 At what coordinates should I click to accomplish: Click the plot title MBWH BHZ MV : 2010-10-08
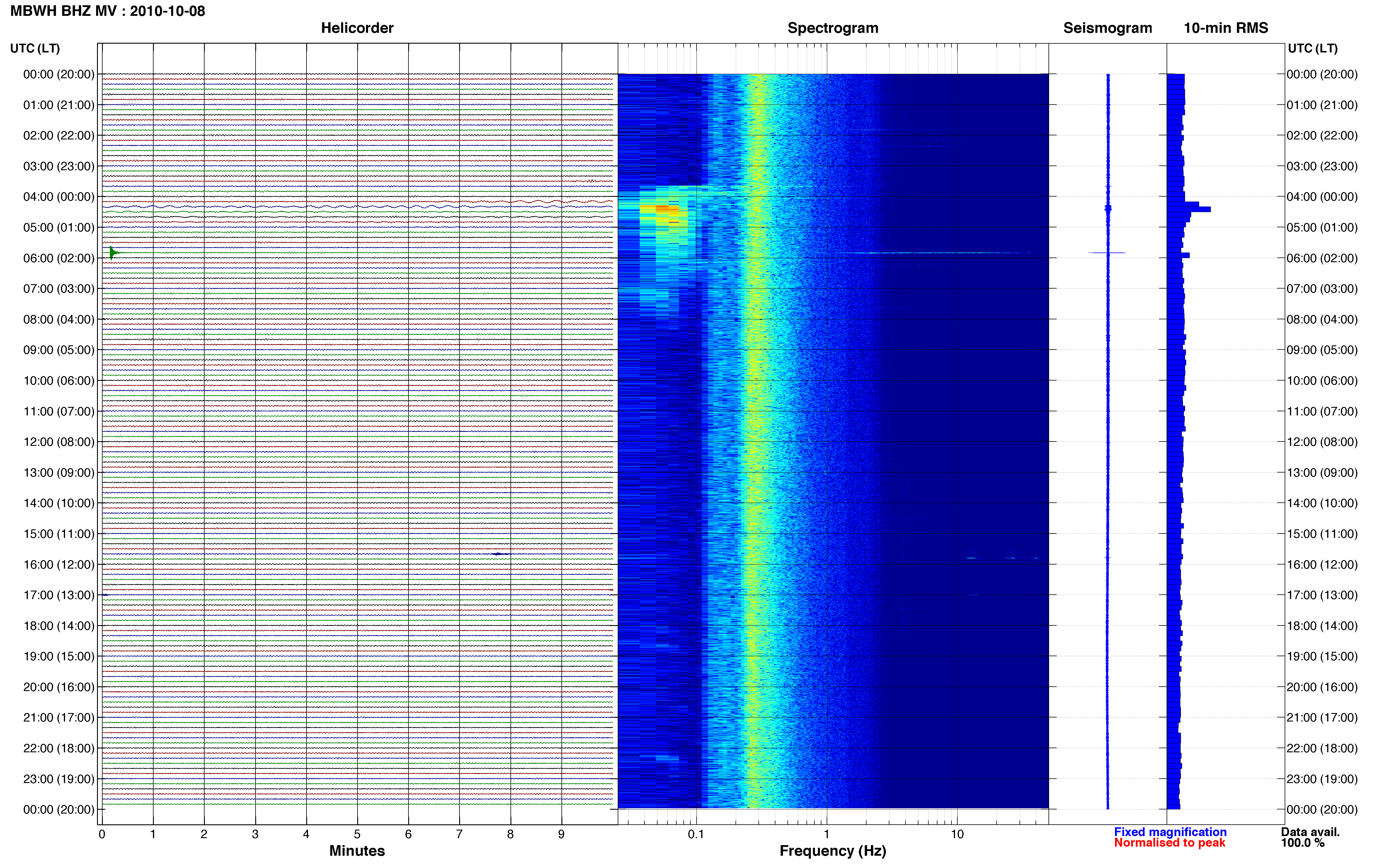point(107,11)
